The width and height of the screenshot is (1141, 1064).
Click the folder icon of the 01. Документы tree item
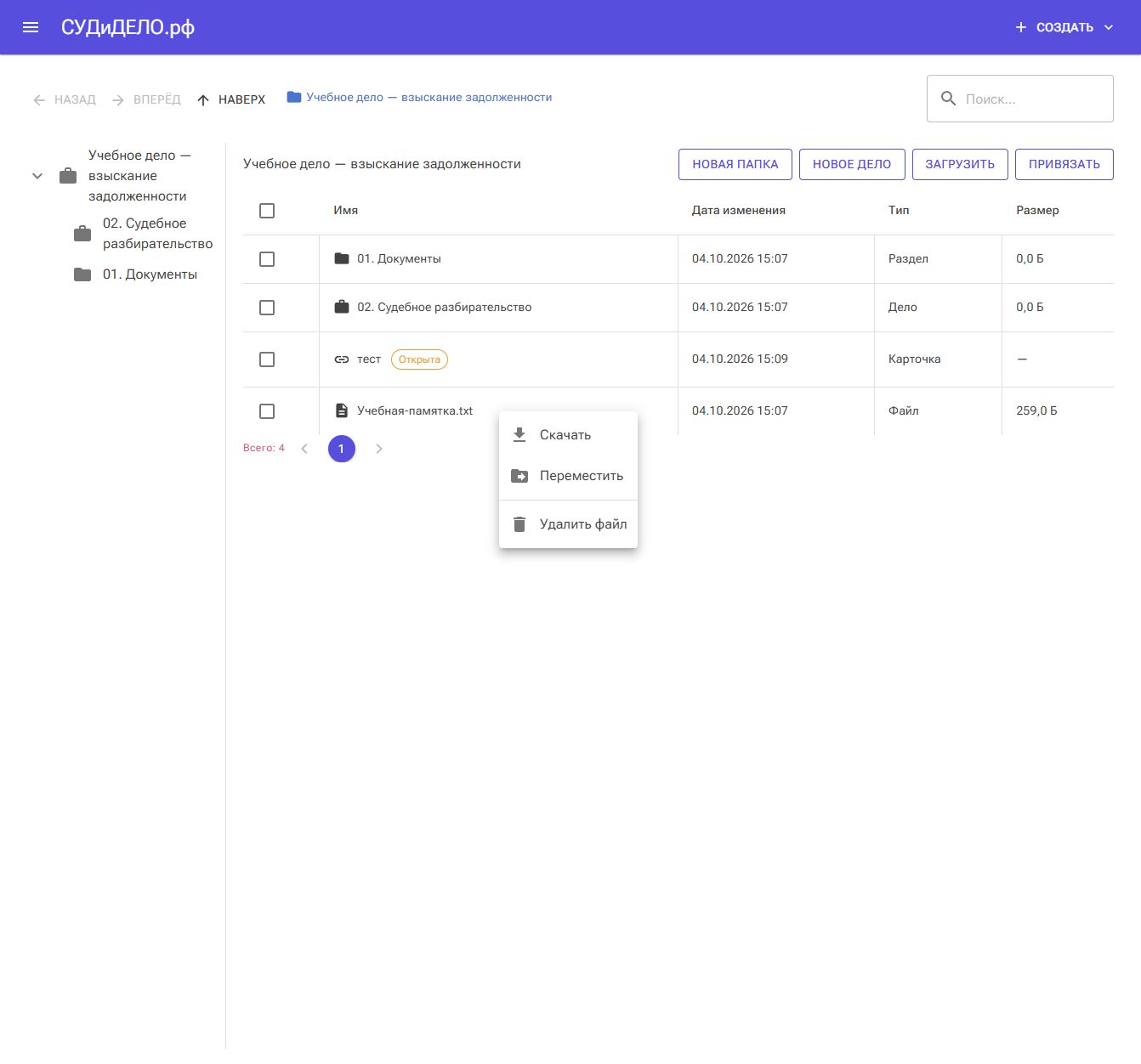(x=82, y=274)
